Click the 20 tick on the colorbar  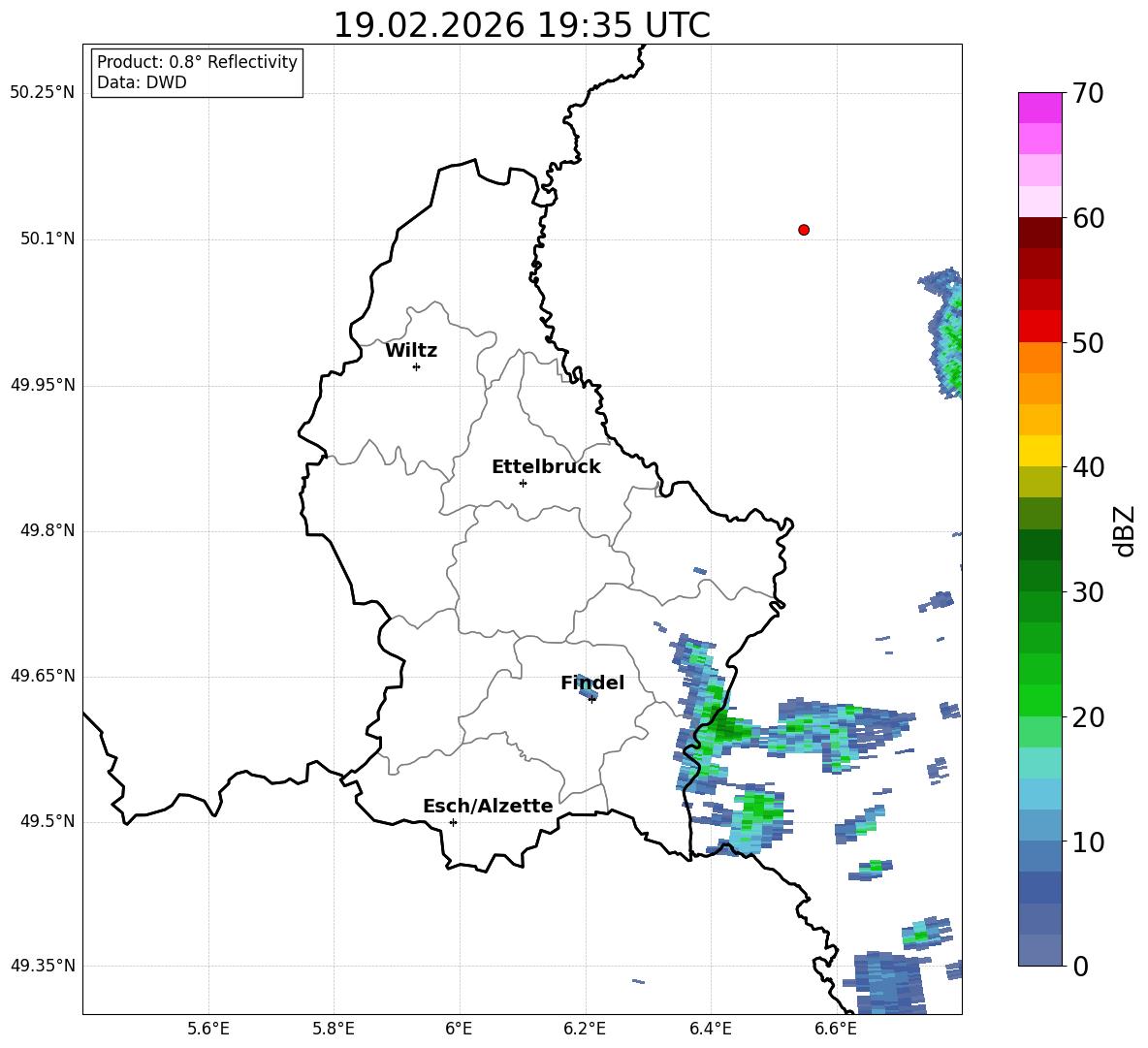pyautogui.click(x=1089, y=717)
